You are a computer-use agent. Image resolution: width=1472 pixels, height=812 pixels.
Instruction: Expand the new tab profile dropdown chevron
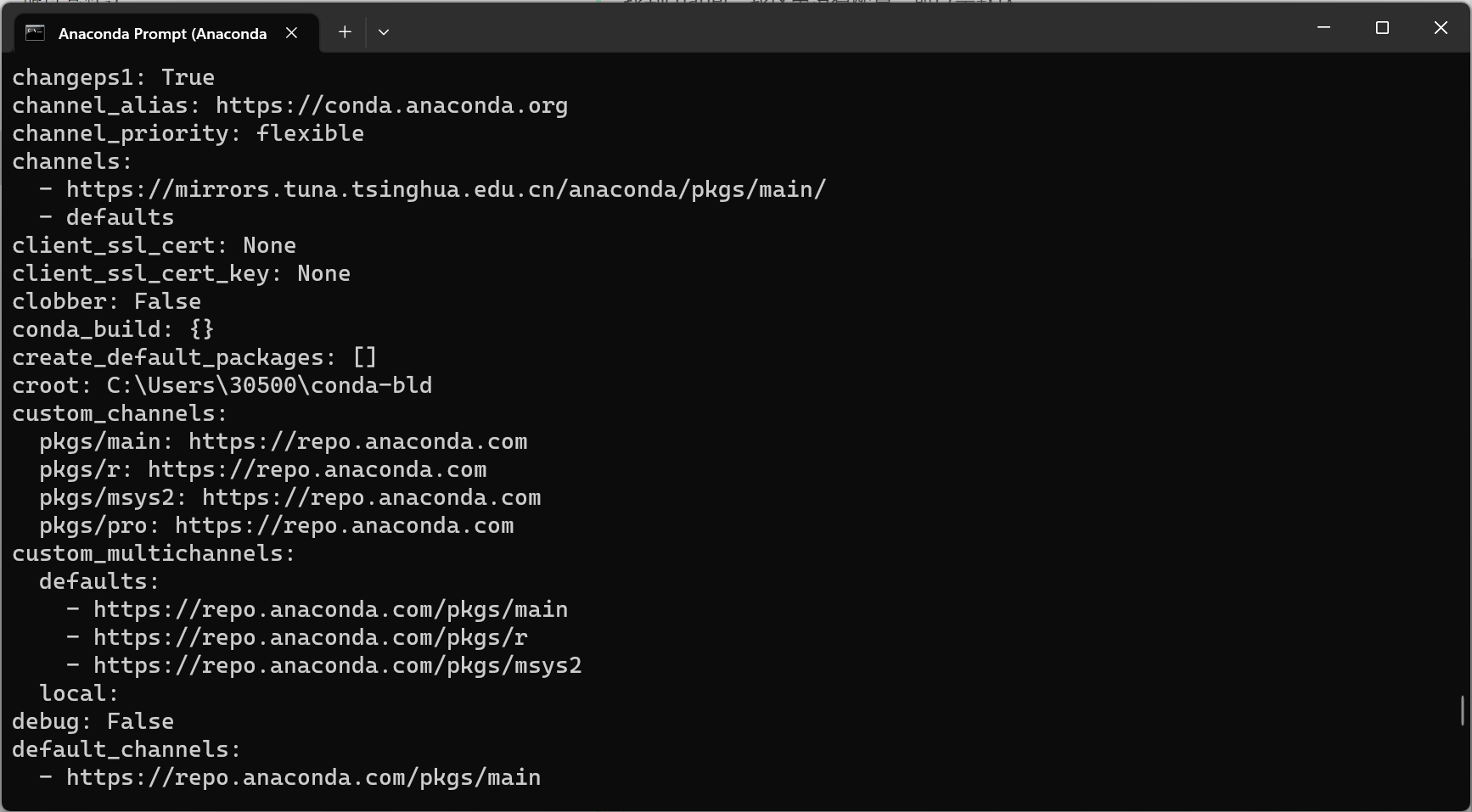tap(384, 32)
